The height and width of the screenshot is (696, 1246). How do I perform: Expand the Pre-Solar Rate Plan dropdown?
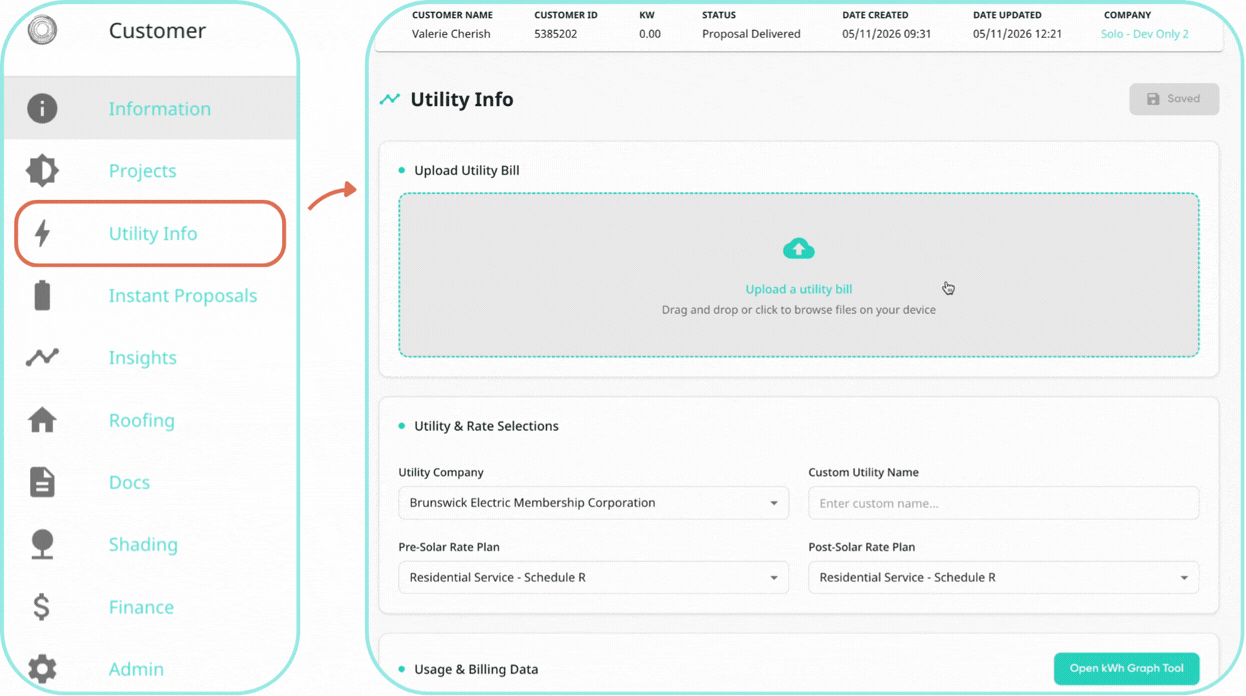[593, 577]
